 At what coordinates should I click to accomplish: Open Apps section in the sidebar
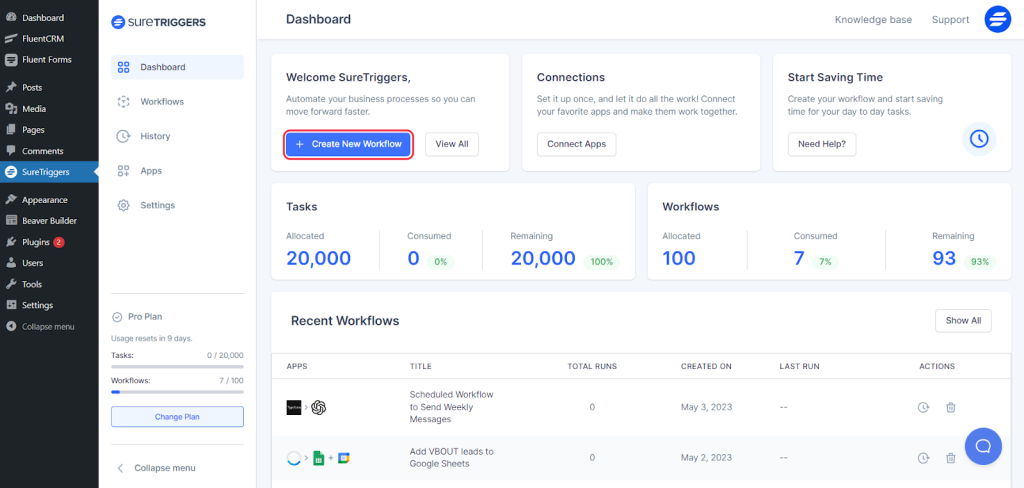pos(151,171)
